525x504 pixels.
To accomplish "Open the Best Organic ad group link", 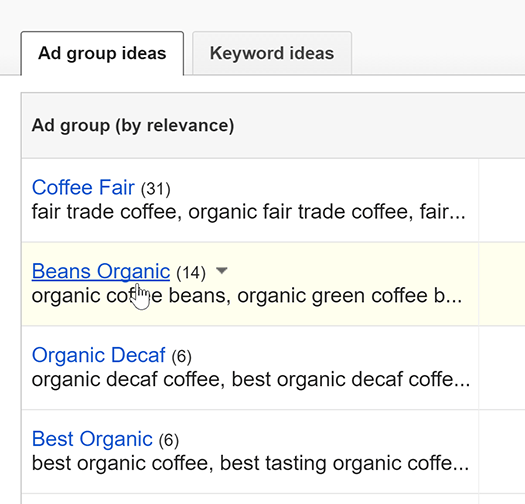I will click(x=92, y=439).
